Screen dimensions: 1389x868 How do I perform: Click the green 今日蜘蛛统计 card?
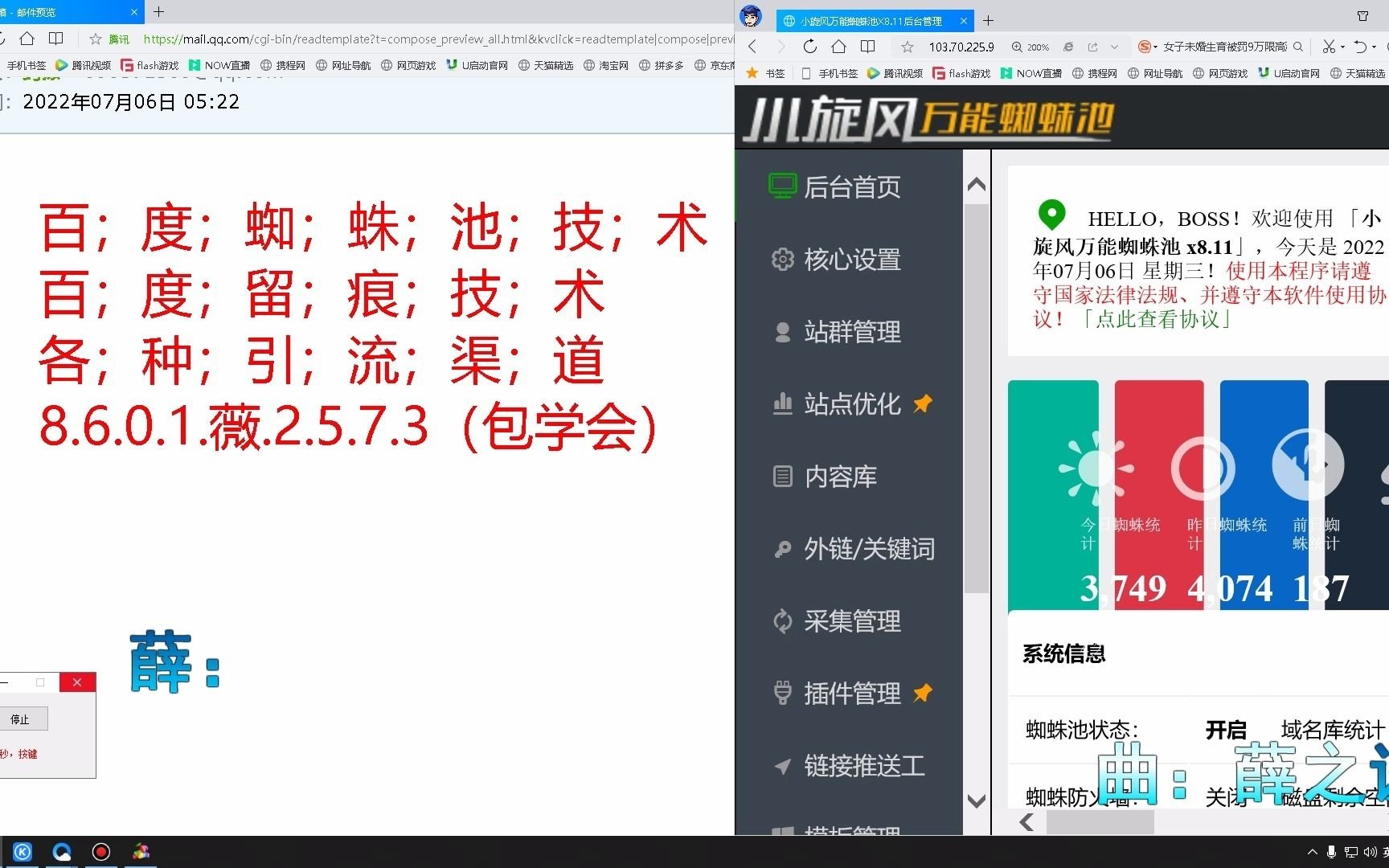[x=1053, y=493]
